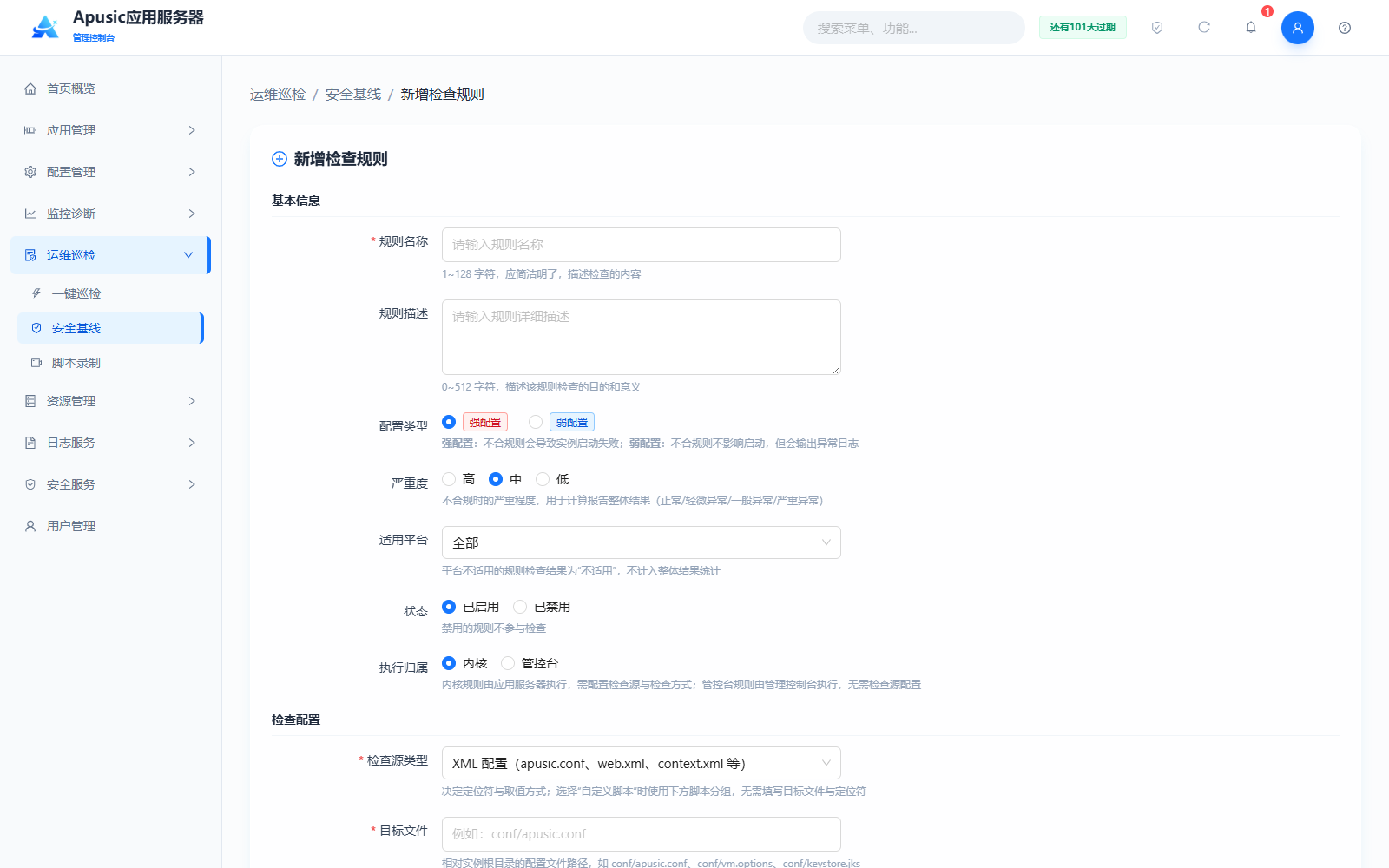Expand the 配置管理 menu chevron

coord(192,172)
